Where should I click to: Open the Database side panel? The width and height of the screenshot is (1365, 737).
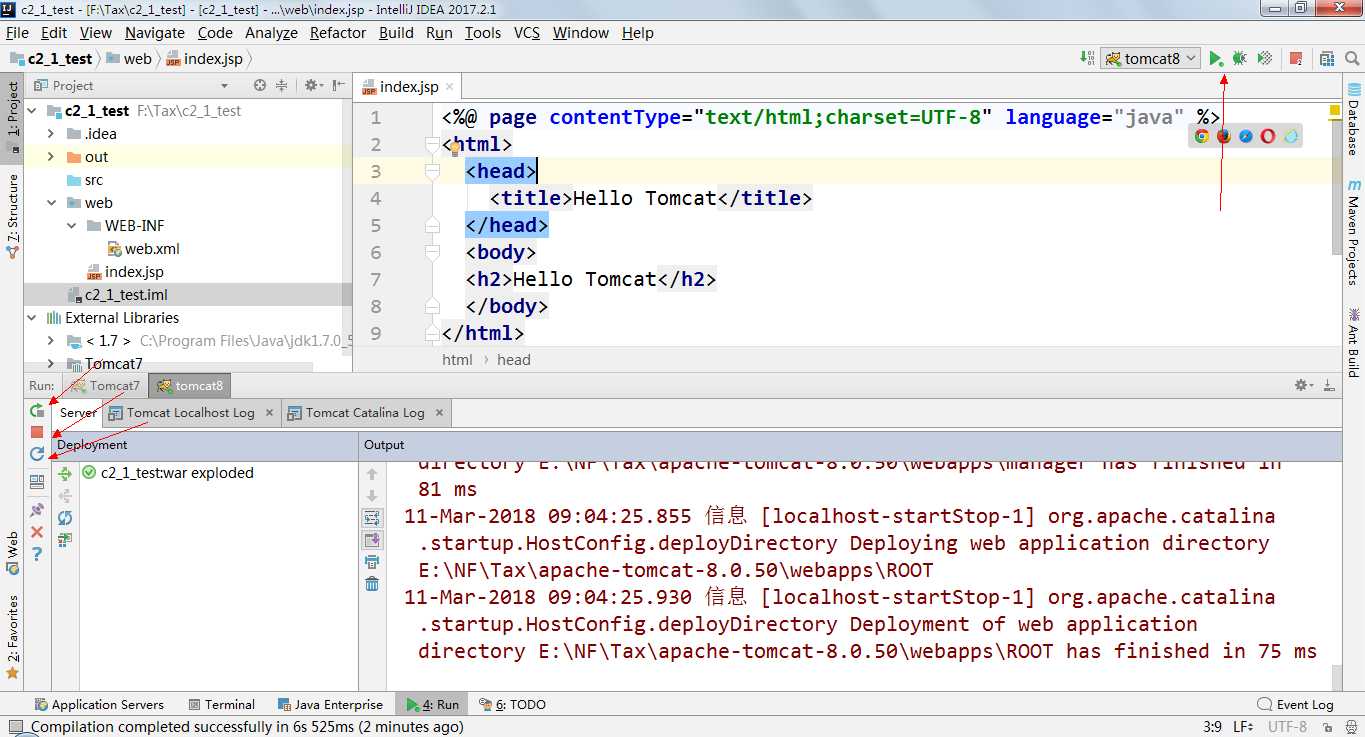[1354, 120]
